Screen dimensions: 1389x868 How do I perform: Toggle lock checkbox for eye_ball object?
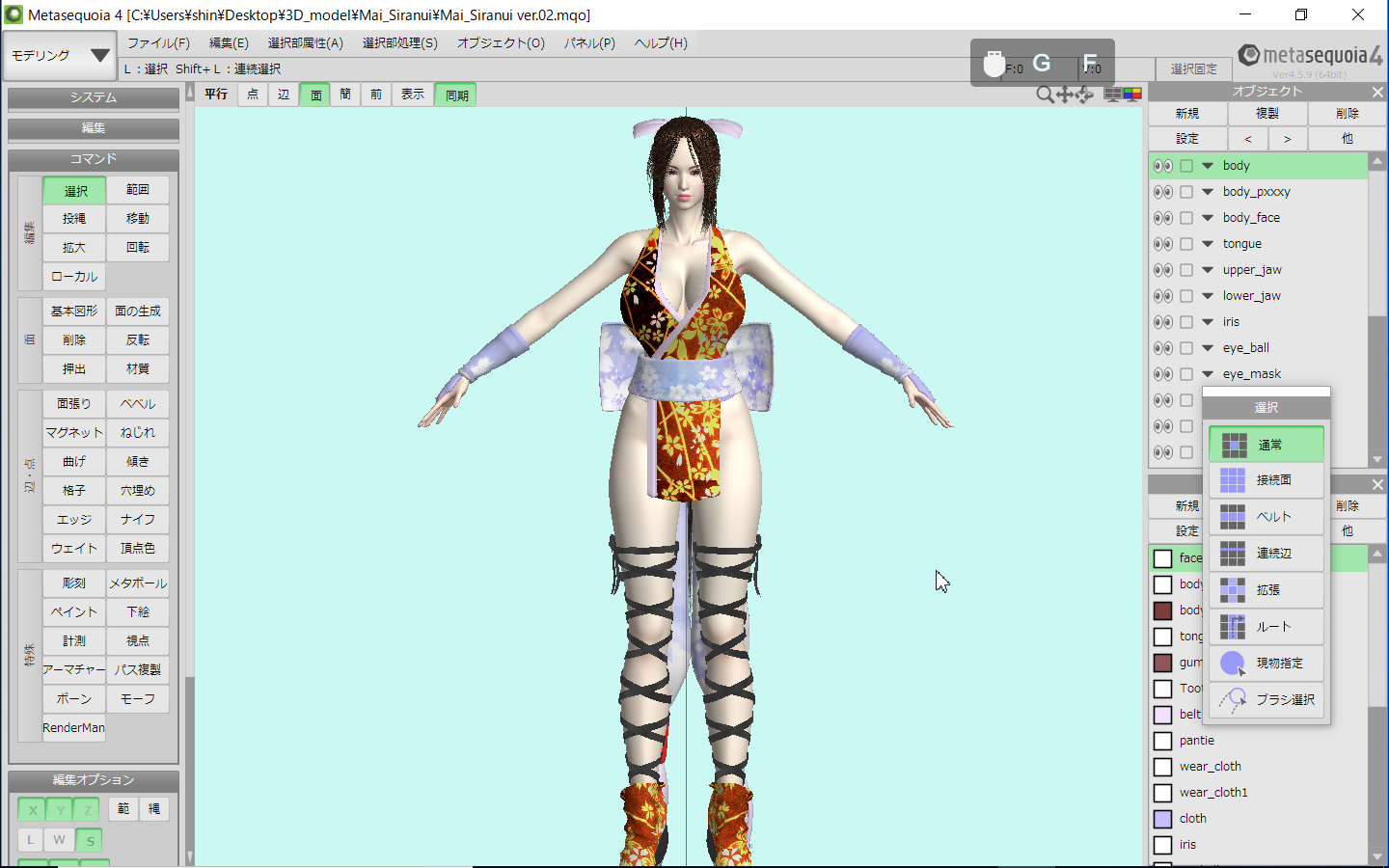tap(1186, 348)
